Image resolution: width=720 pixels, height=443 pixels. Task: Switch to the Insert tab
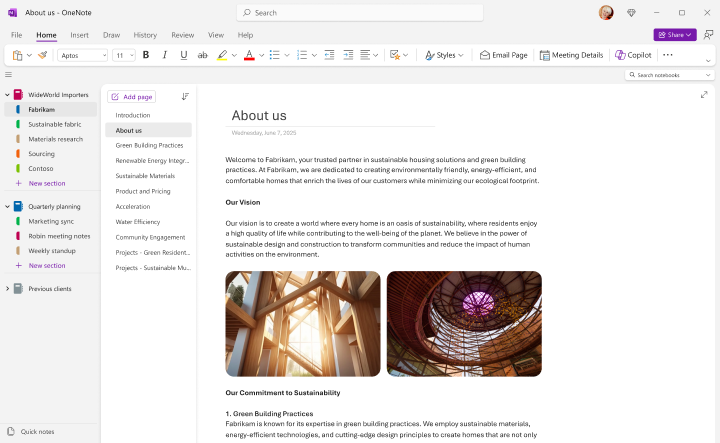79,35
